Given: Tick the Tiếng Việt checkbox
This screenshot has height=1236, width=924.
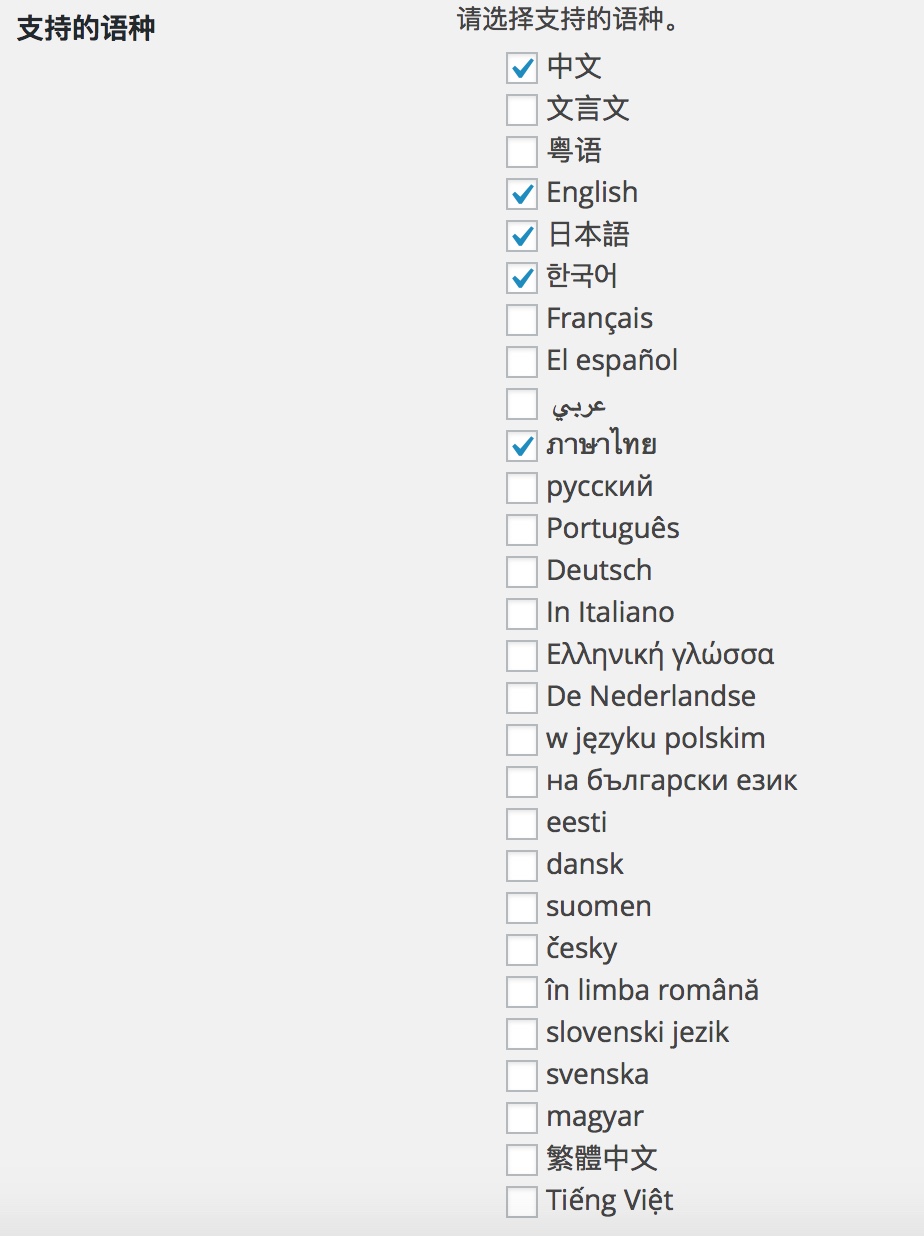Looking at the screenshot, I should (522, 1202).
